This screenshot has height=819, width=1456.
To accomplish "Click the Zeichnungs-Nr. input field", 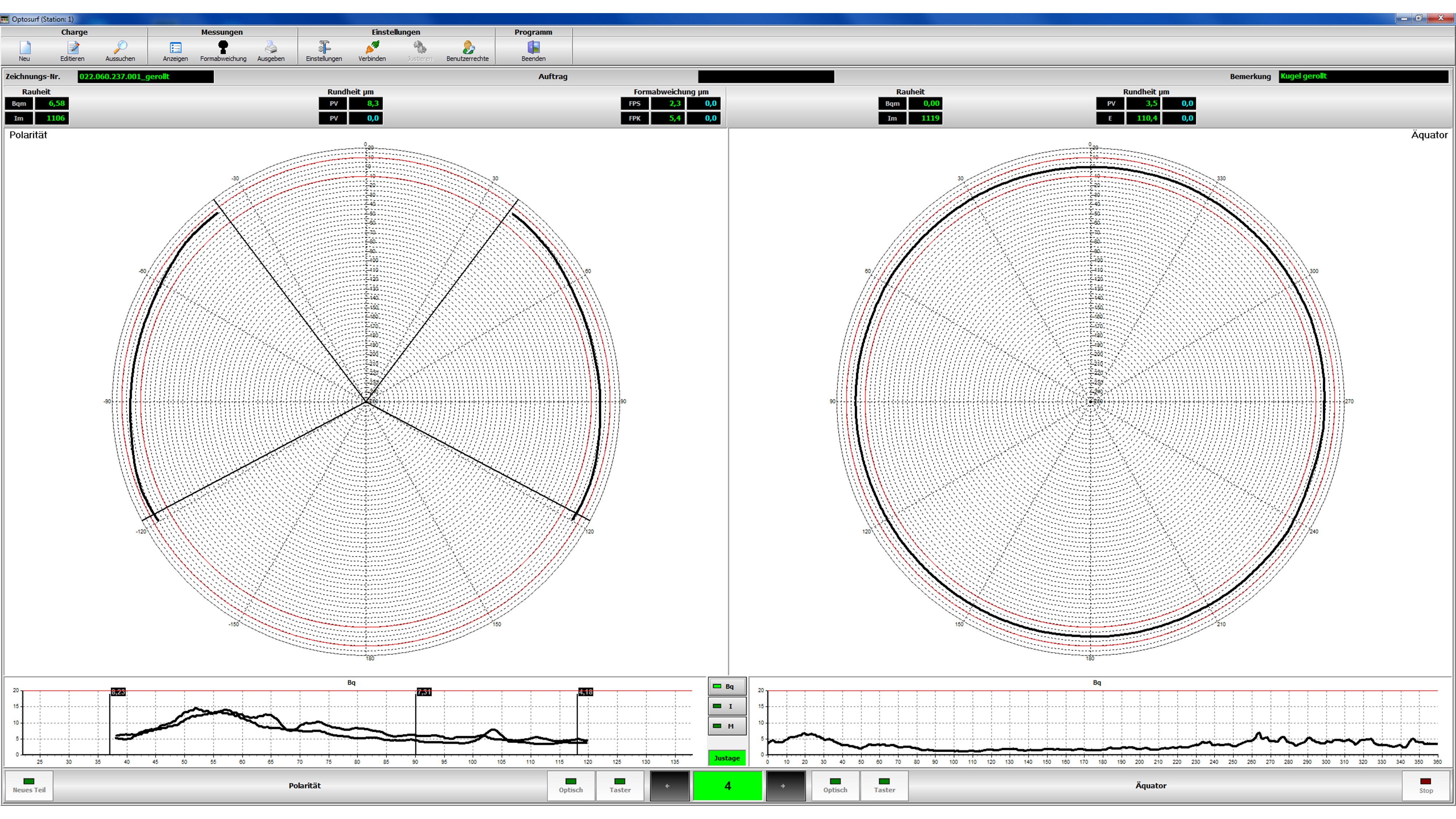I will click(146, 76).
